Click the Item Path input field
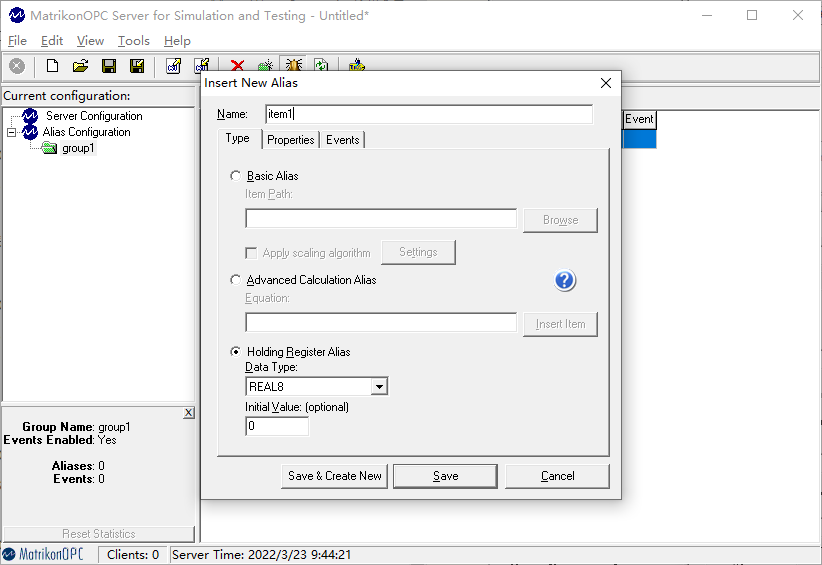This screenshot has height=565, width=822. coord(381,219)
